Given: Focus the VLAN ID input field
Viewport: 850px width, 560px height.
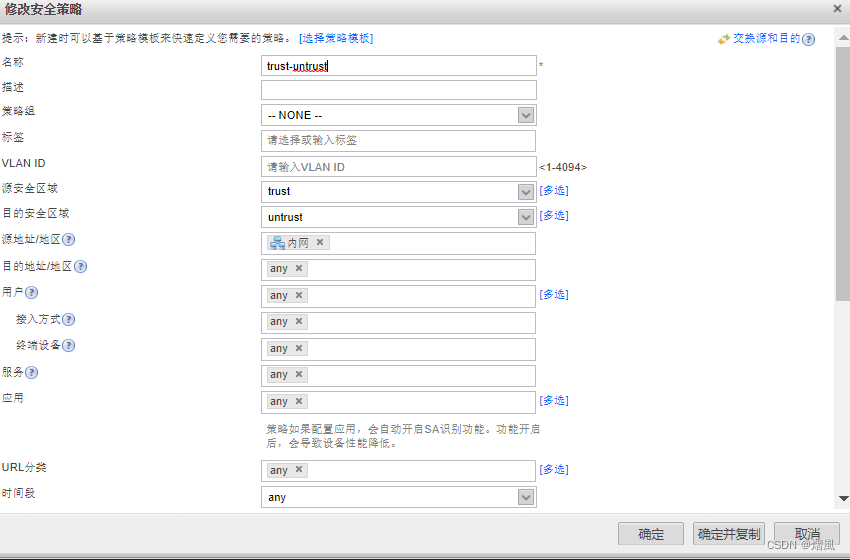Looking at the screenshot, I should [x=398, y=167].
